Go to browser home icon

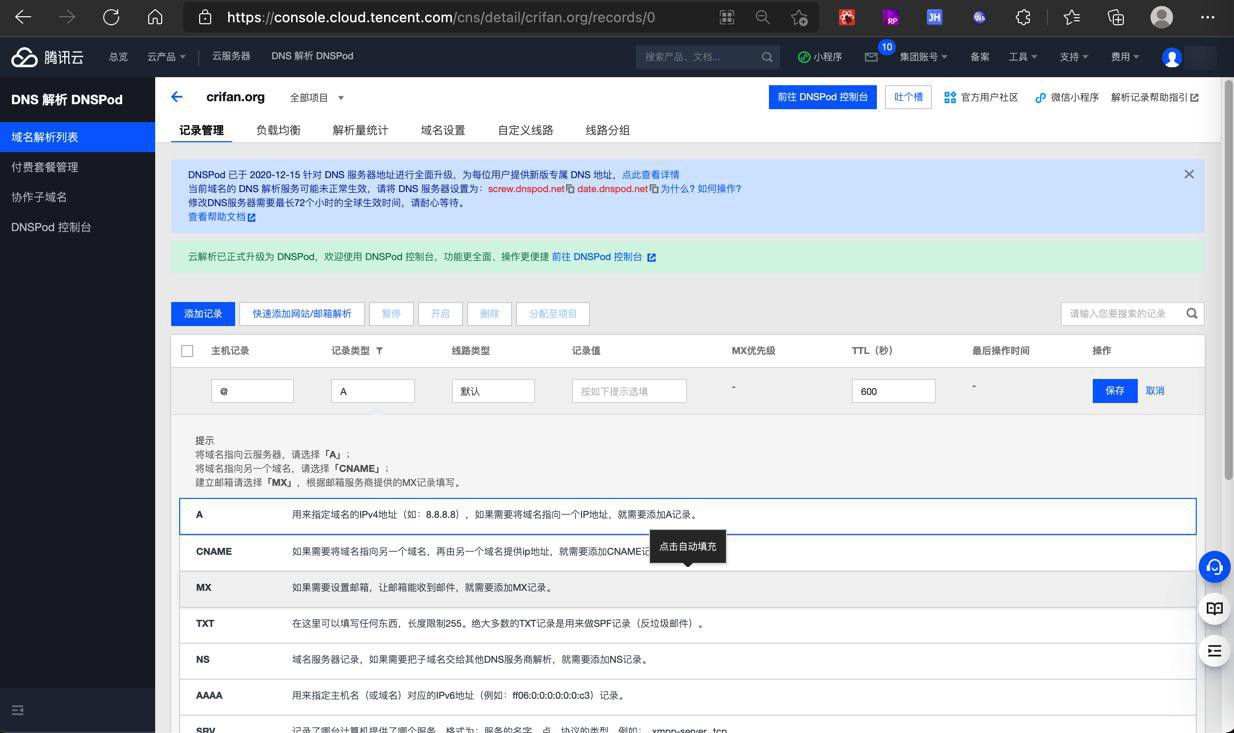pos(155,17)
